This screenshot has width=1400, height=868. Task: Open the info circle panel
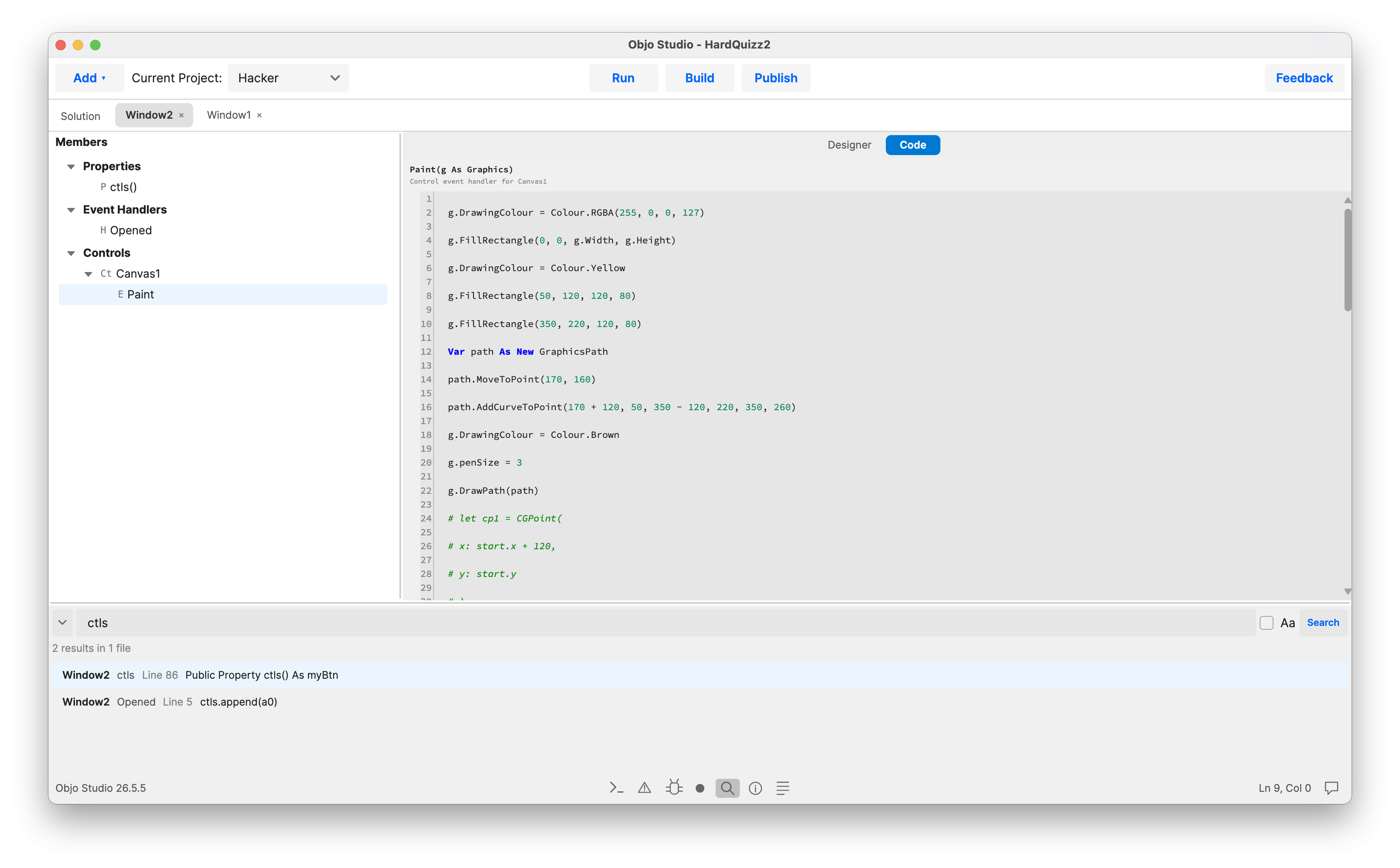click(755, 788)
